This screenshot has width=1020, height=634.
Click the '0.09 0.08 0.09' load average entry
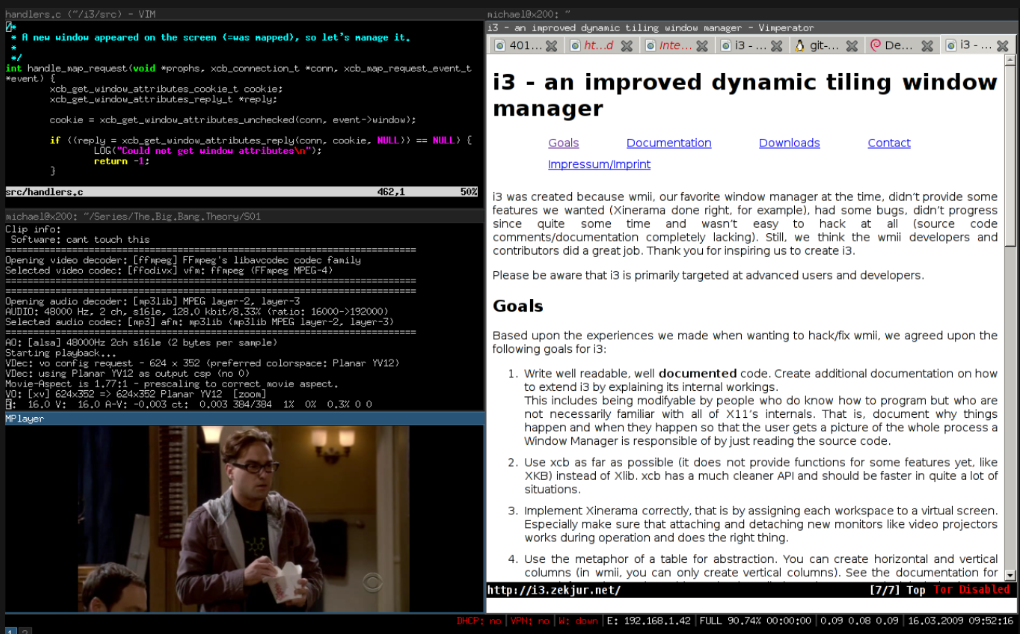click(859, 621)
